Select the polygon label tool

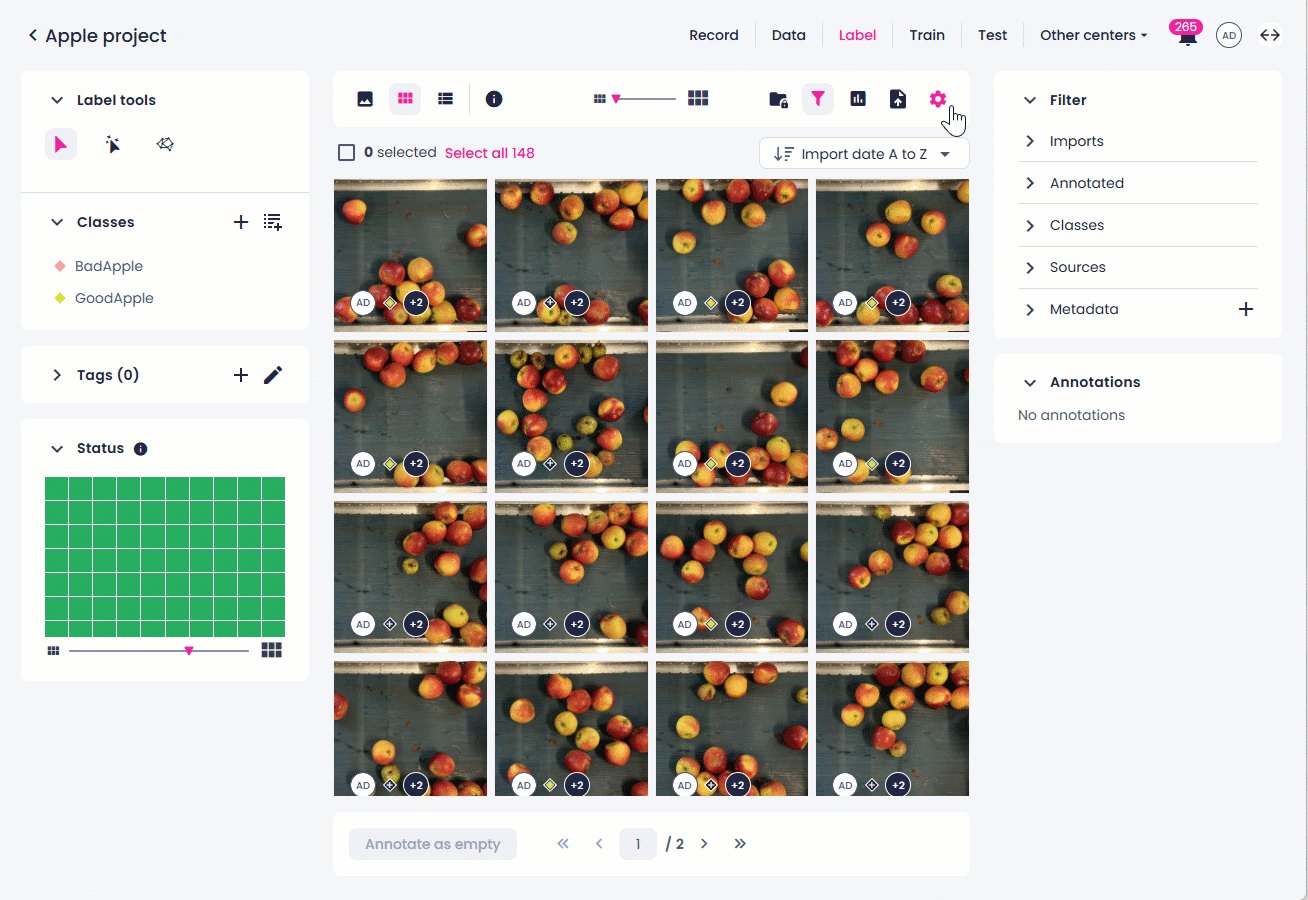point(165,145)
